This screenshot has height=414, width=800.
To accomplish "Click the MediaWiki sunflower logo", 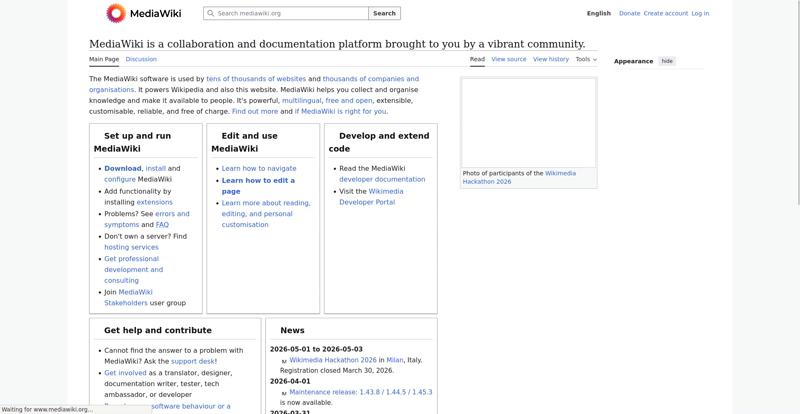I will click(116, 13).
